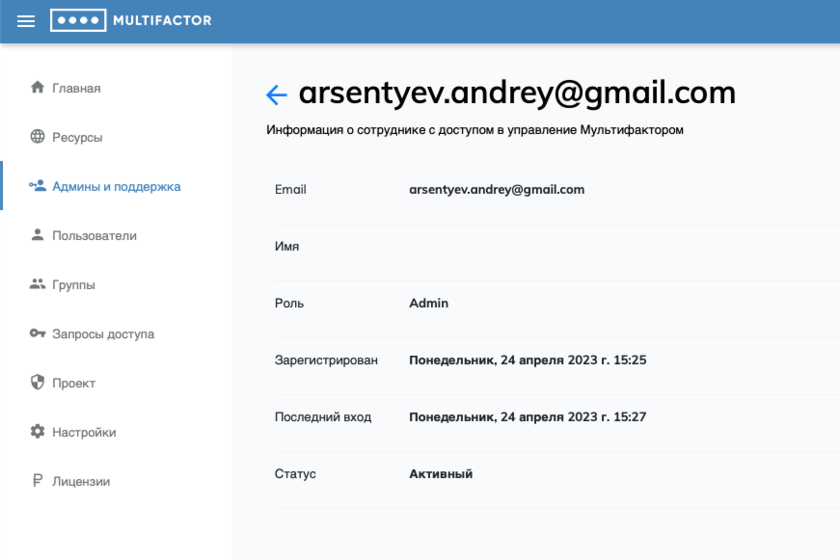Click the gear icon beside Настройки
Viewport: 840px width, 560px height.
[x=38, y=432]
